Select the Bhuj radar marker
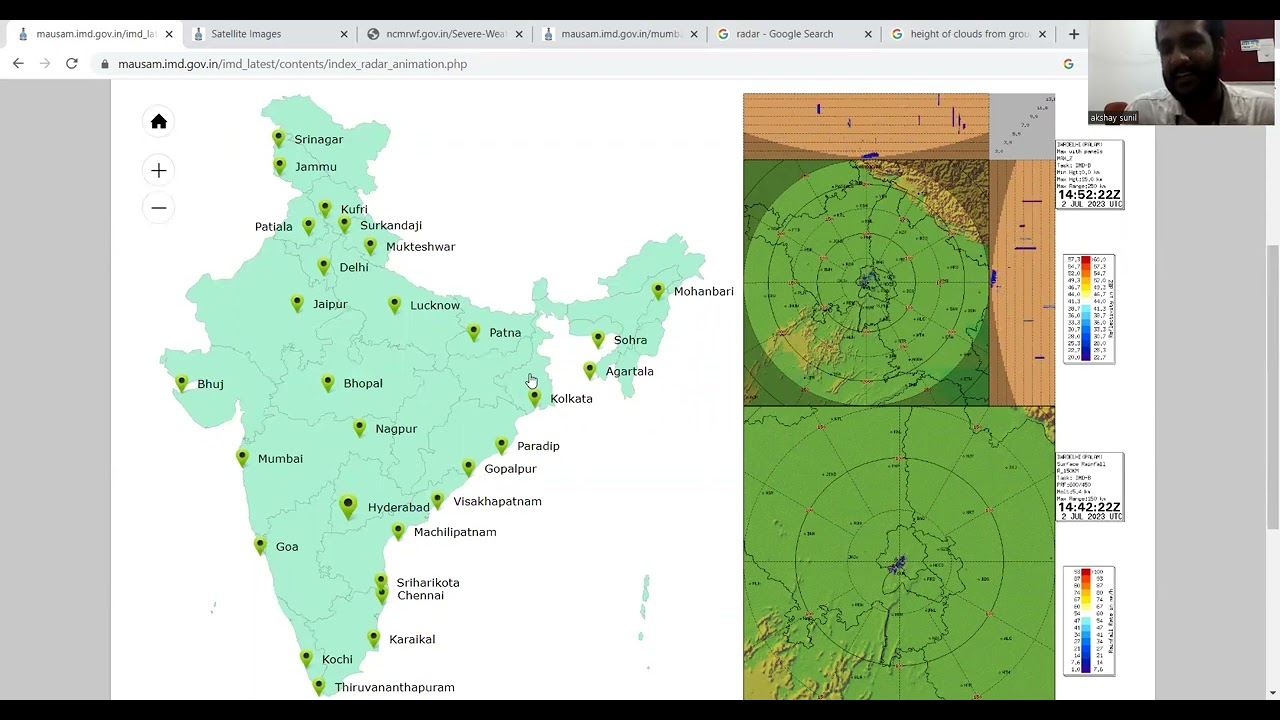 pos(181,383)
